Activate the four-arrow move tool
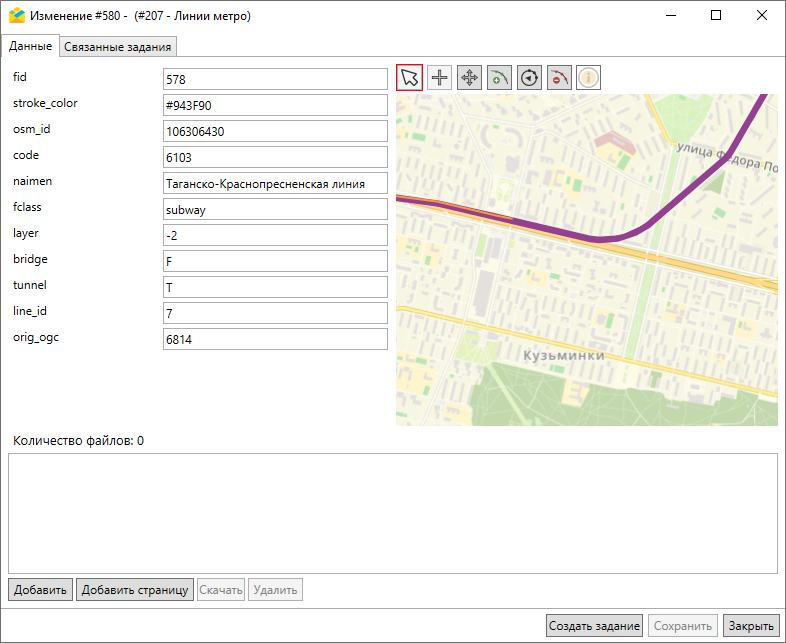This screenshot has width=786, height=643. pyautogui.click(x=470, y=78)
